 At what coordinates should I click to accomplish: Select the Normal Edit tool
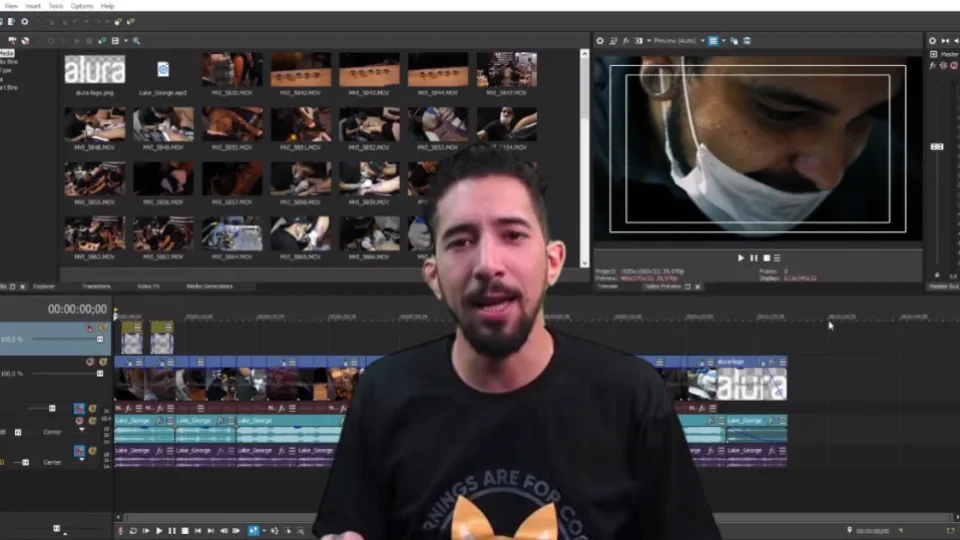[253, 531]
